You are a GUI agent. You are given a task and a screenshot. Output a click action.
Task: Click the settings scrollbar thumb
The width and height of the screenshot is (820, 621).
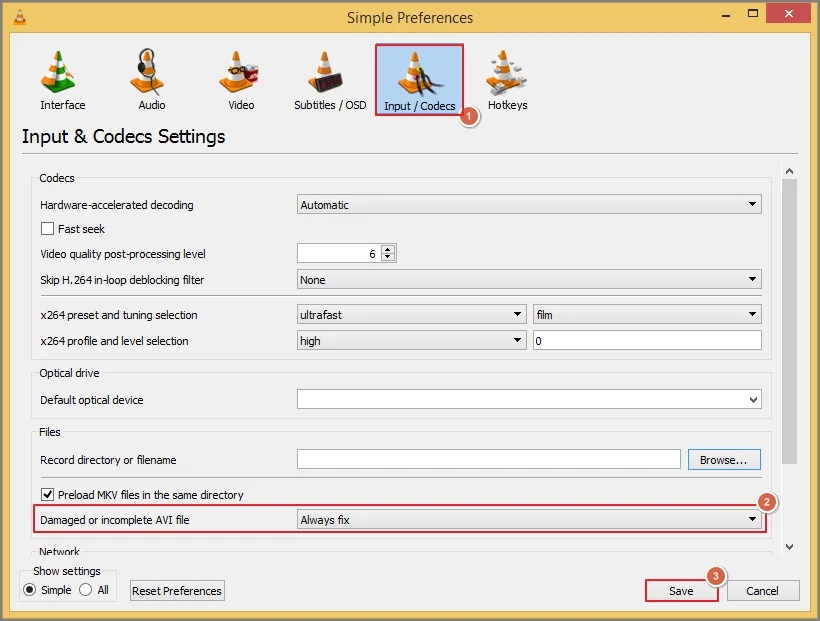(x=790, y=321)
